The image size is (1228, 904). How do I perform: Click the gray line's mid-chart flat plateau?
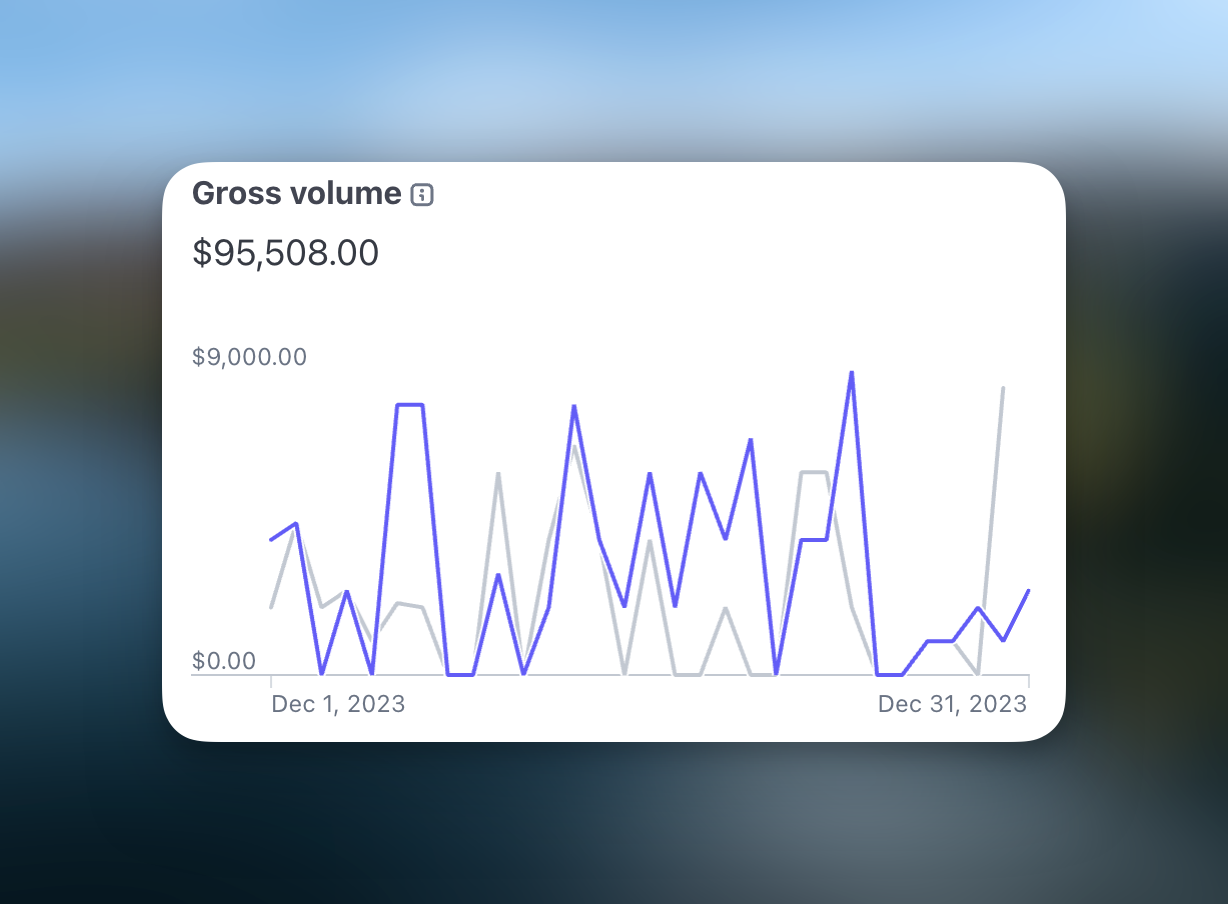point(813,472)
